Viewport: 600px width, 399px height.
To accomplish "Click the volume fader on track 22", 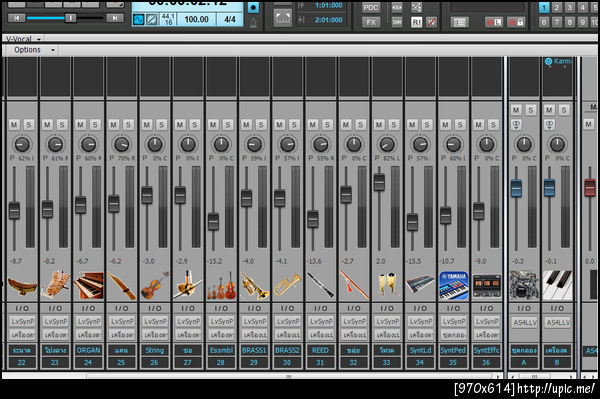I will click(14, 210).
